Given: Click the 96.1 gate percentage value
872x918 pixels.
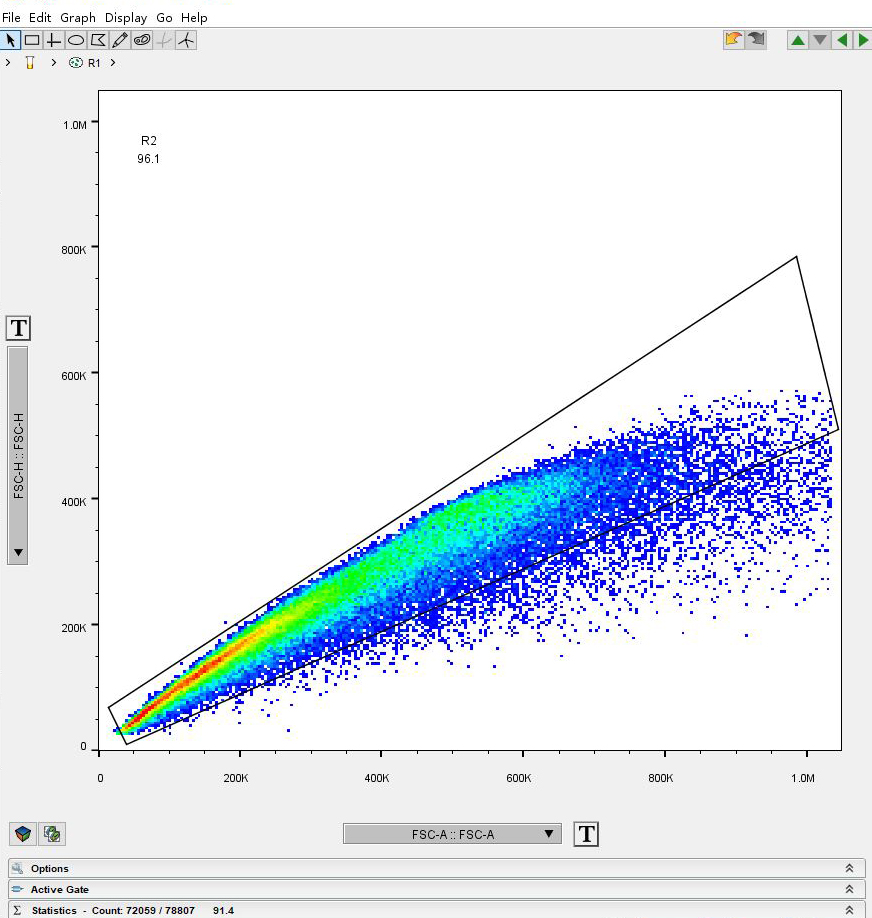Looking at the screenshot, I should (148, 159).
